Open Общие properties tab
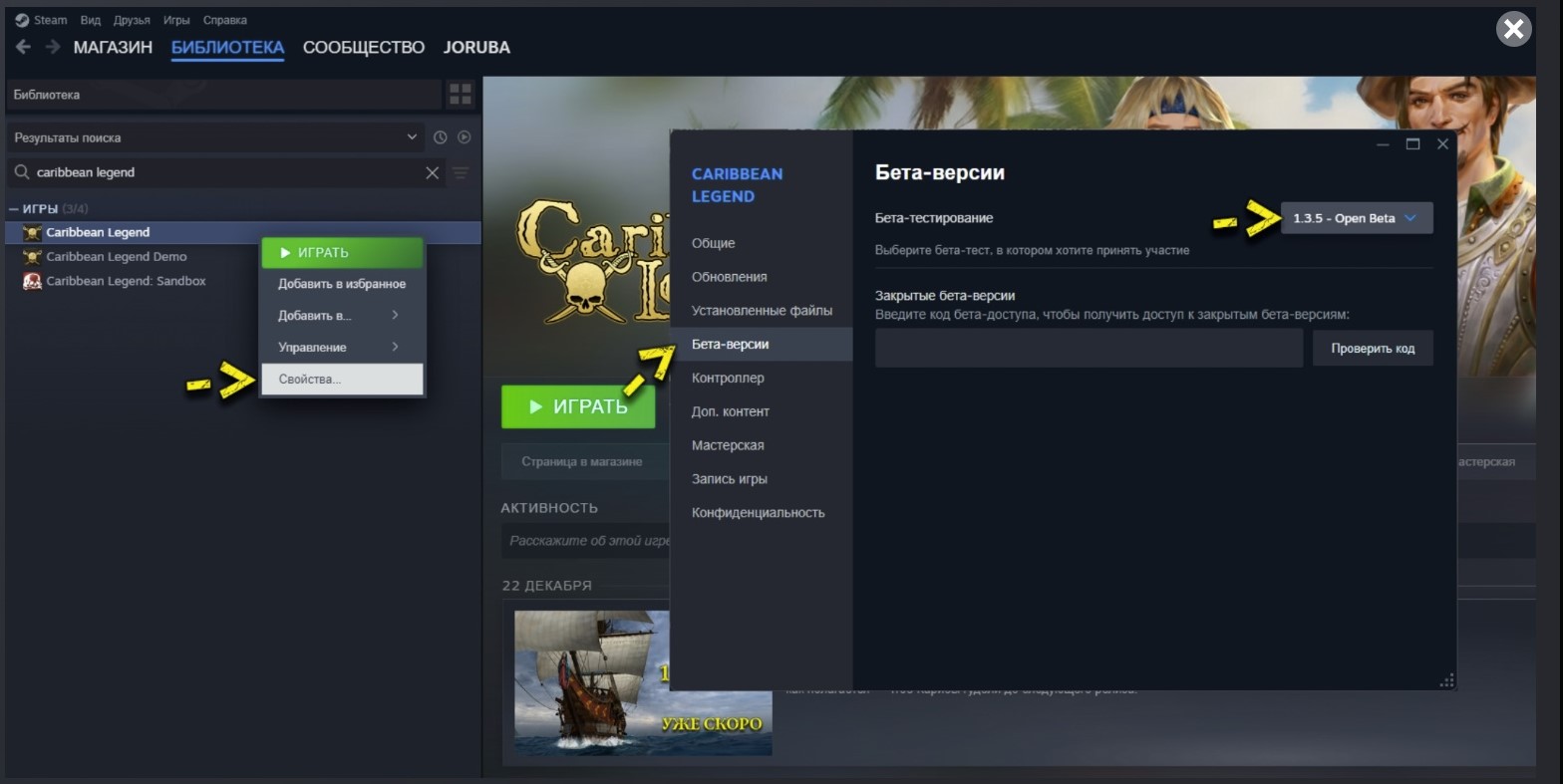 tap(762, 243)
